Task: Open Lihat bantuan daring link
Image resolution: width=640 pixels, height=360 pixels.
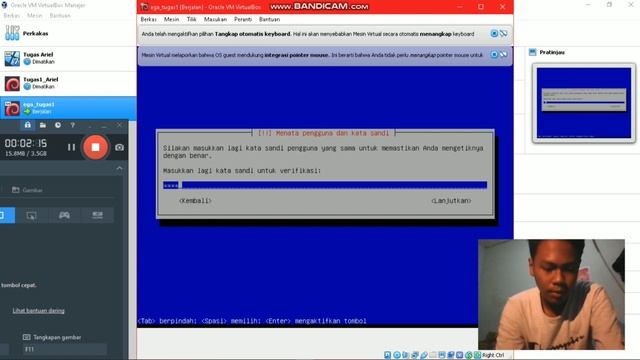Action: 38,311
